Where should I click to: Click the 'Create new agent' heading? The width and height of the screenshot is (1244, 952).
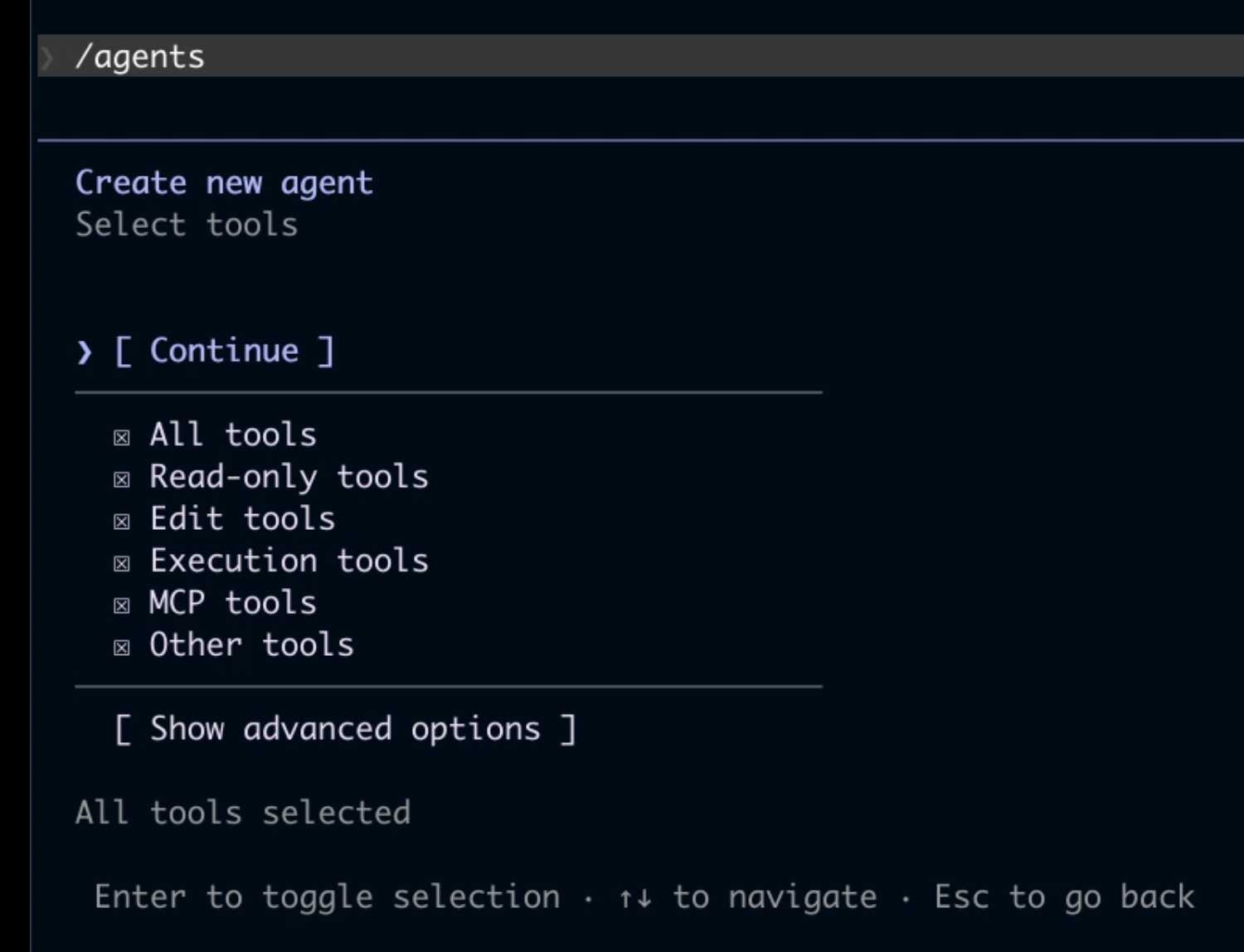(x=224, y=182)
